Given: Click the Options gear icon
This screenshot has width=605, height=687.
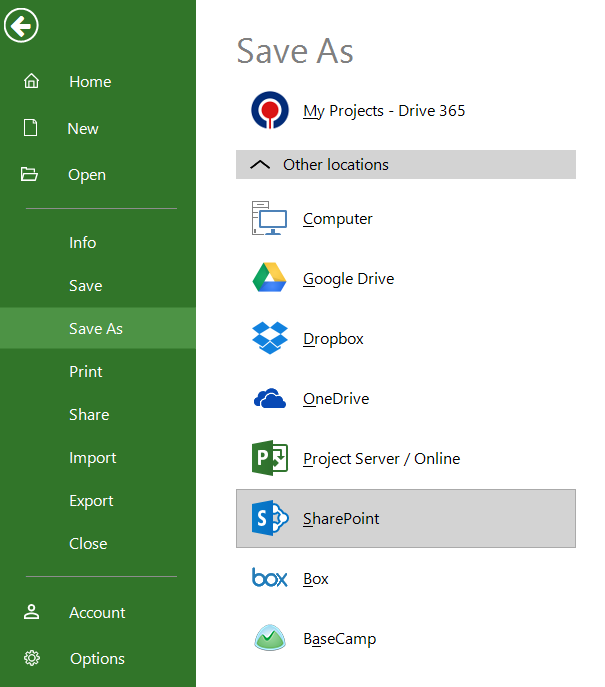Looking at the screenshot, I should [32, 658].
